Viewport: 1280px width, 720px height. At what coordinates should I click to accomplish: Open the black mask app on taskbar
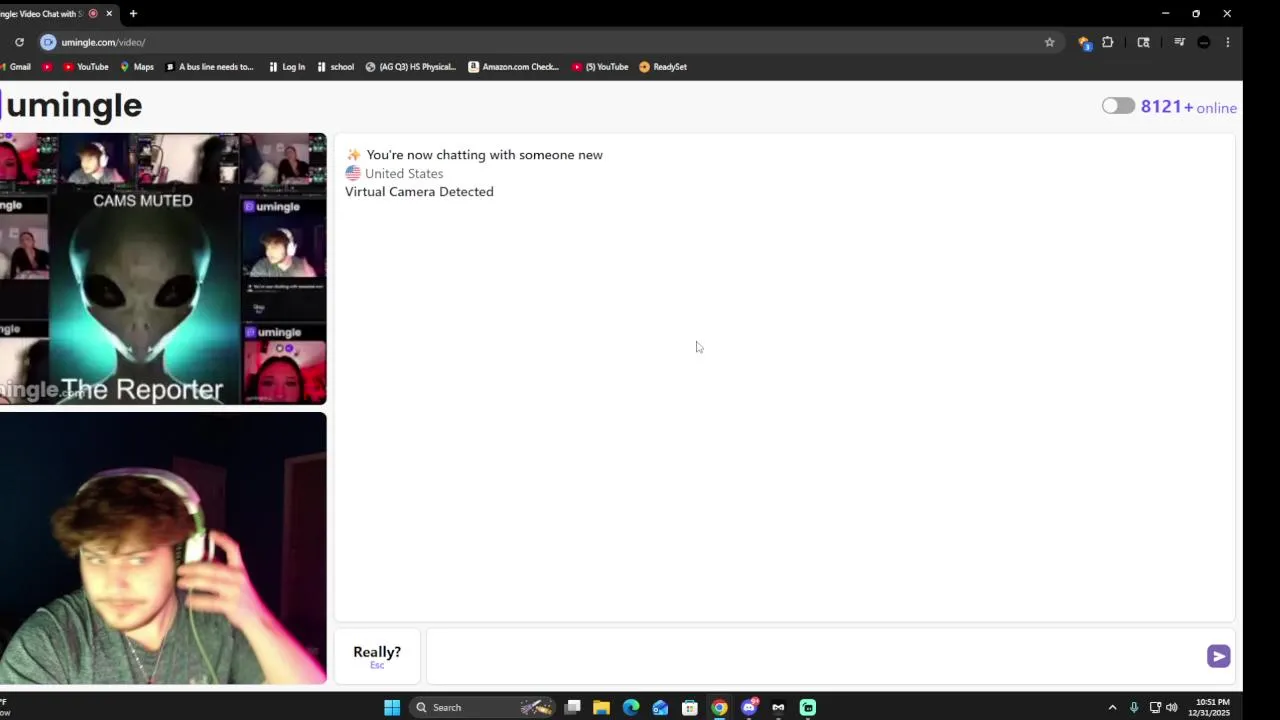tap(778, 707)
